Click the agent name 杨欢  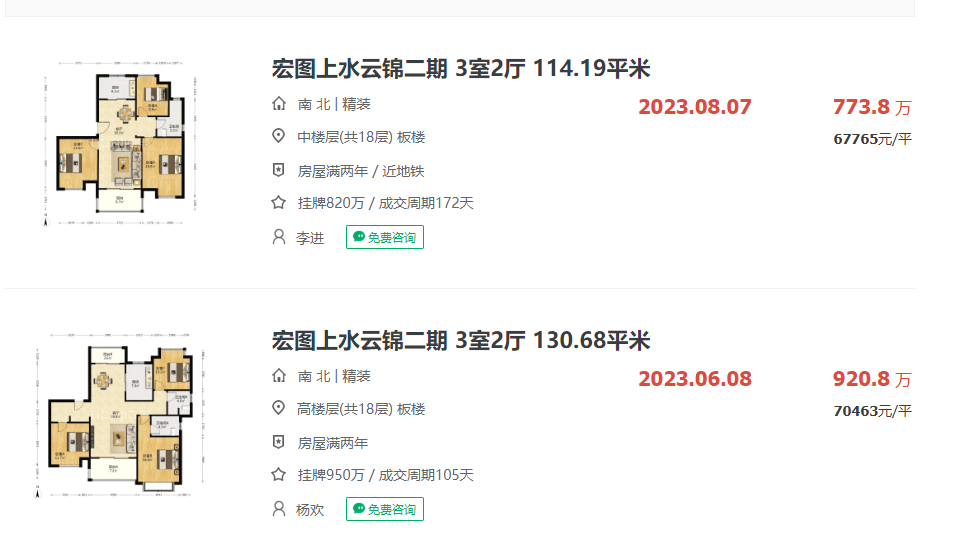pyautogui.click(x=310, y=510)
